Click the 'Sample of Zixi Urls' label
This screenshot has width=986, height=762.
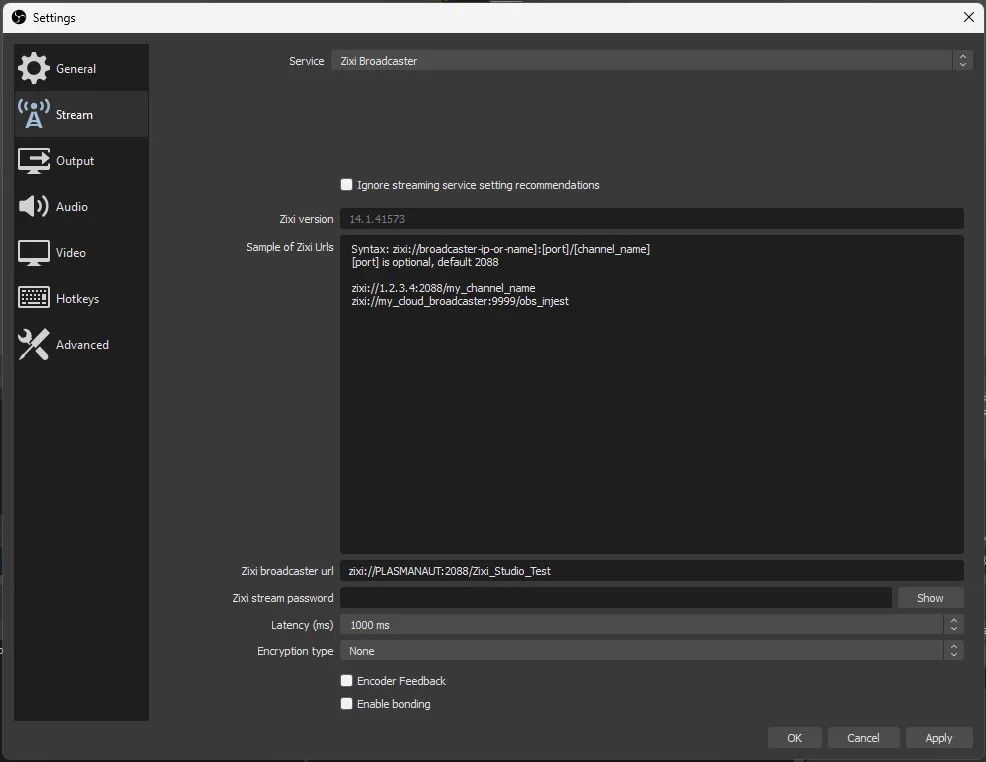click(x=290, y=247)
